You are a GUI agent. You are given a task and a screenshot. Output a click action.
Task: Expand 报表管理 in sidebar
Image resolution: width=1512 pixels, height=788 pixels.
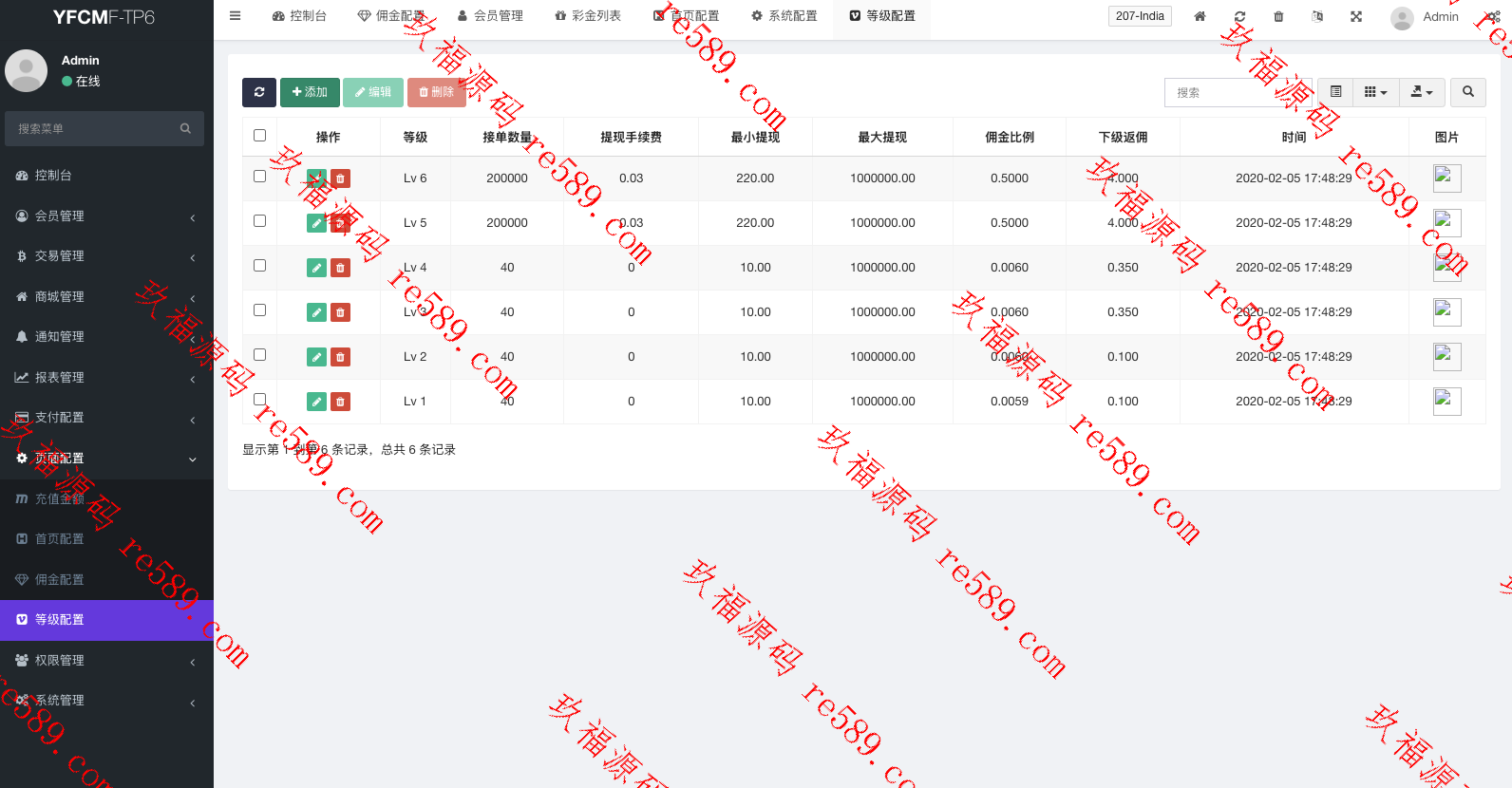point(106,378)
